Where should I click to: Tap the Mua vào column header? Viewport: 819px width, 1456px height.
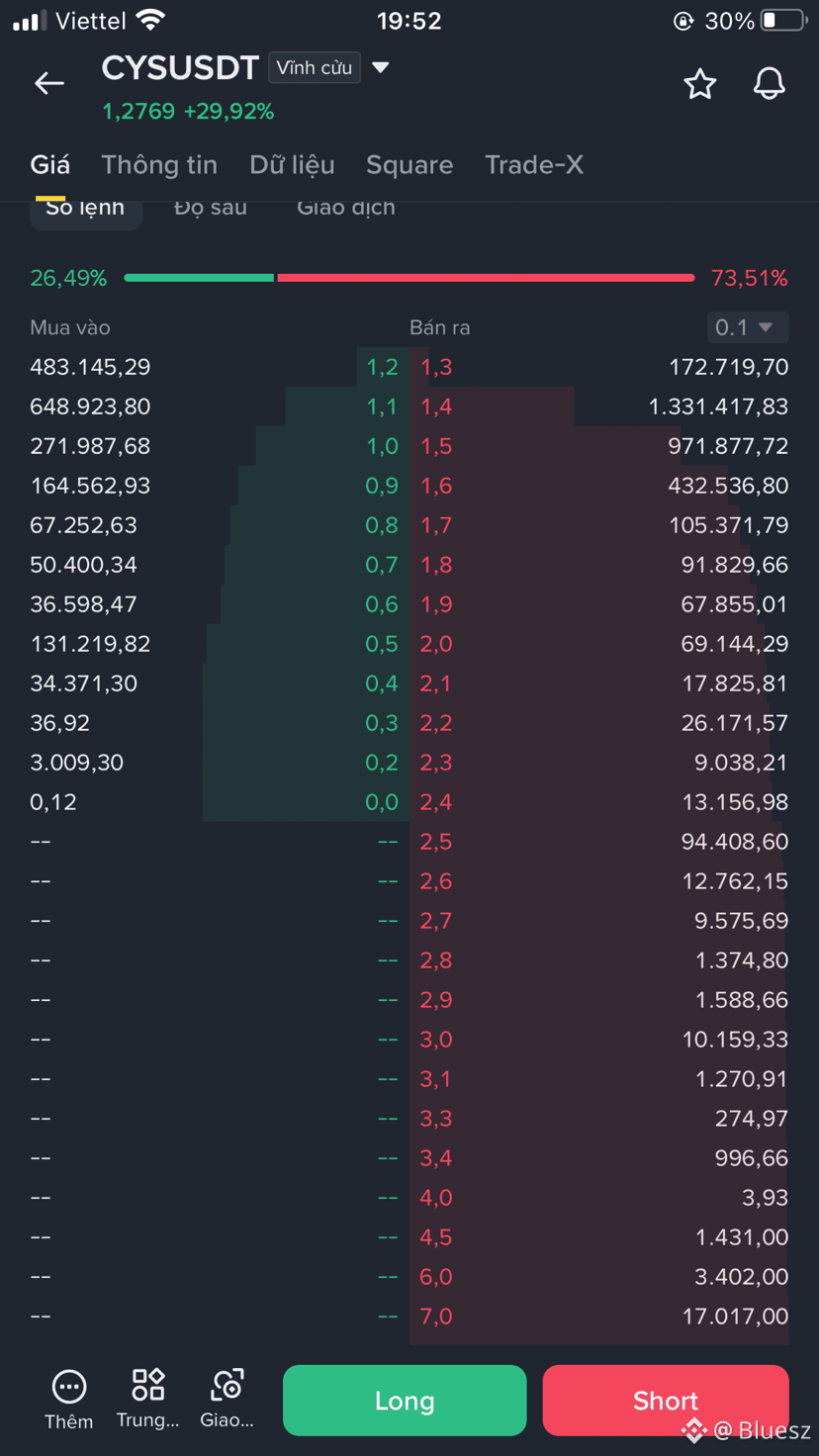click(70, 327)
